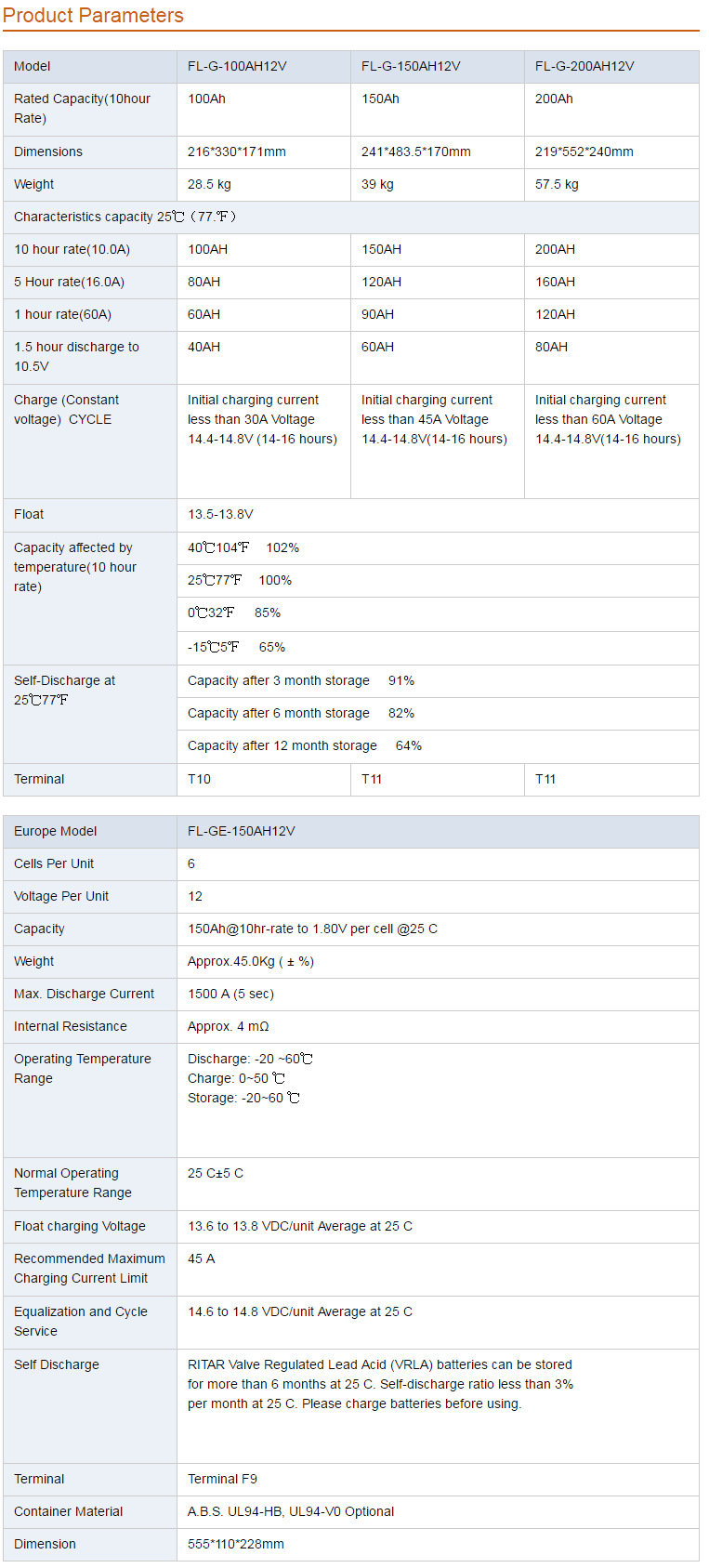Click the 216*330*171mm dimensions cell
709x1568 pixels.
237,152
